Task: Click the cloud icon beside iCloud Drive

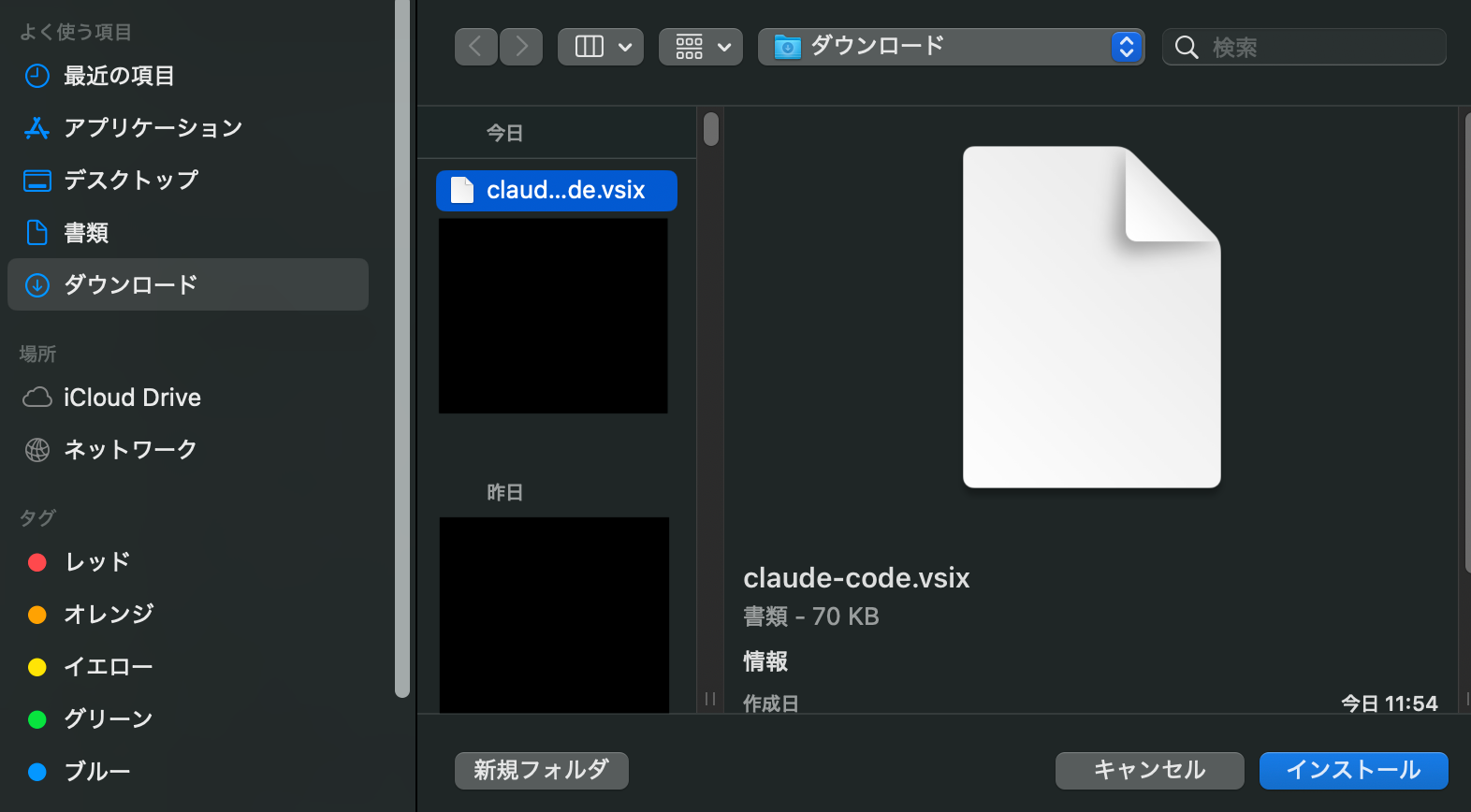Action: (x=36, y=398)
